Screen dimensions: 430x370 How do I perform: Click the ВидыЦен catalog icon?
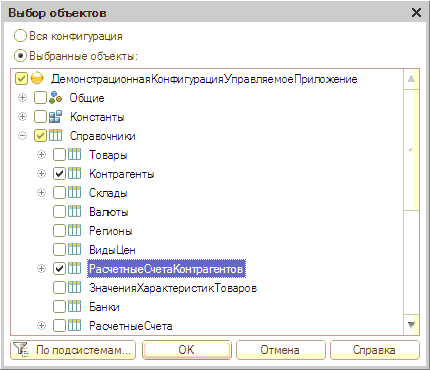pyautogui.click(x=74, y=250)
